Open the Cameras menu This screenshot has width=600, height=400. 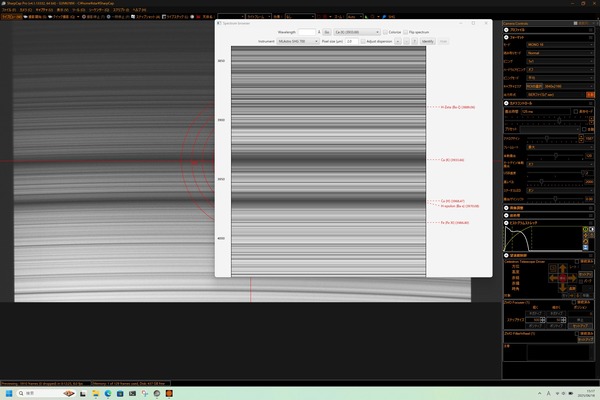(26, 10)
